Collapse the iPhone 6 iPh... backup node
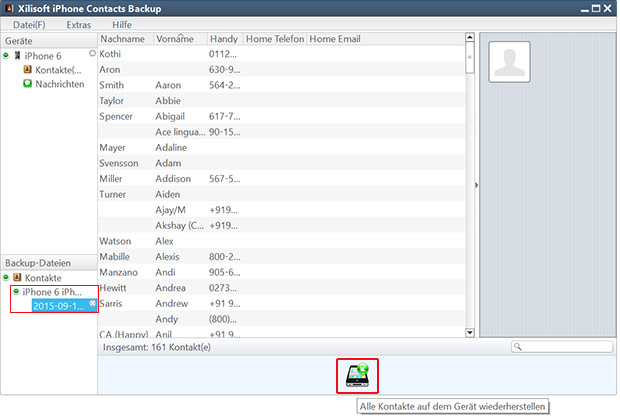The width and height of the screenshot is (620, 418). (16, 291)
